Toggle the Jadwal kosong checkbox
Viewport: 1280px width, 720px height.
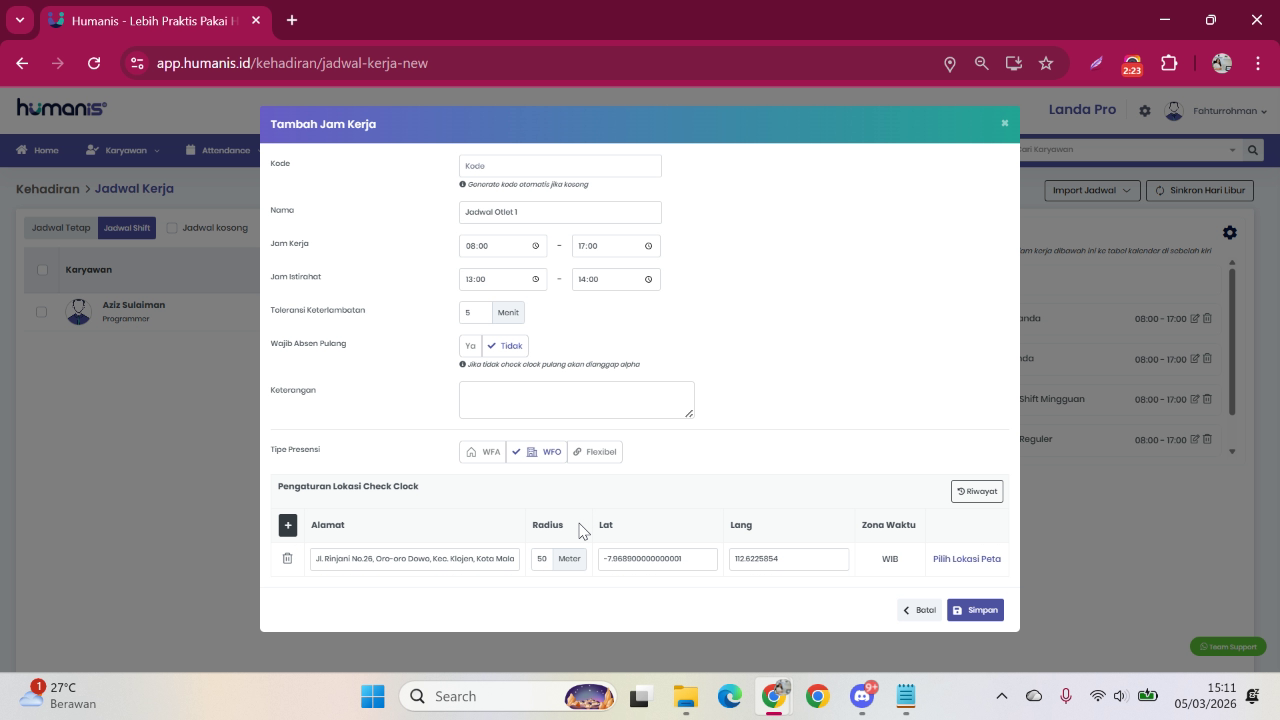pos(172,228)
